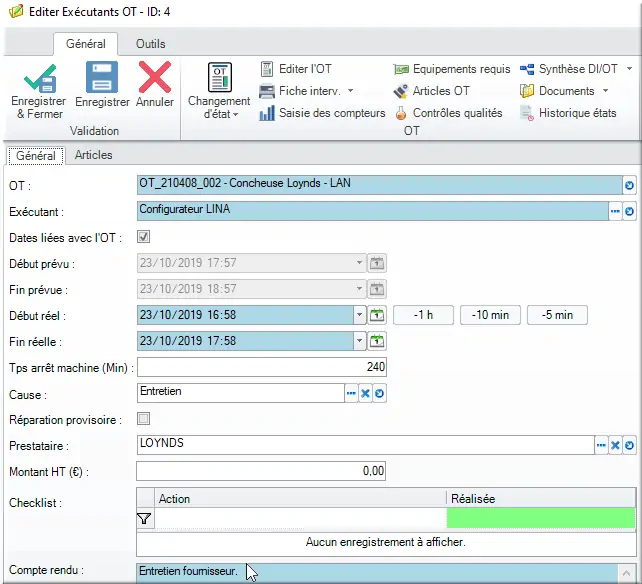Browse Prestataire with ellipsis button
The height and width of the screenshot is (584, 642).
click(x=601, y=445)
